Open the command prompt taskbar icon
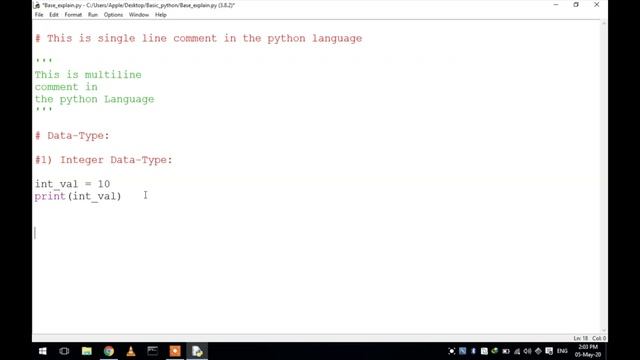This screenshot has height=360, width=640. coord(153,351)
